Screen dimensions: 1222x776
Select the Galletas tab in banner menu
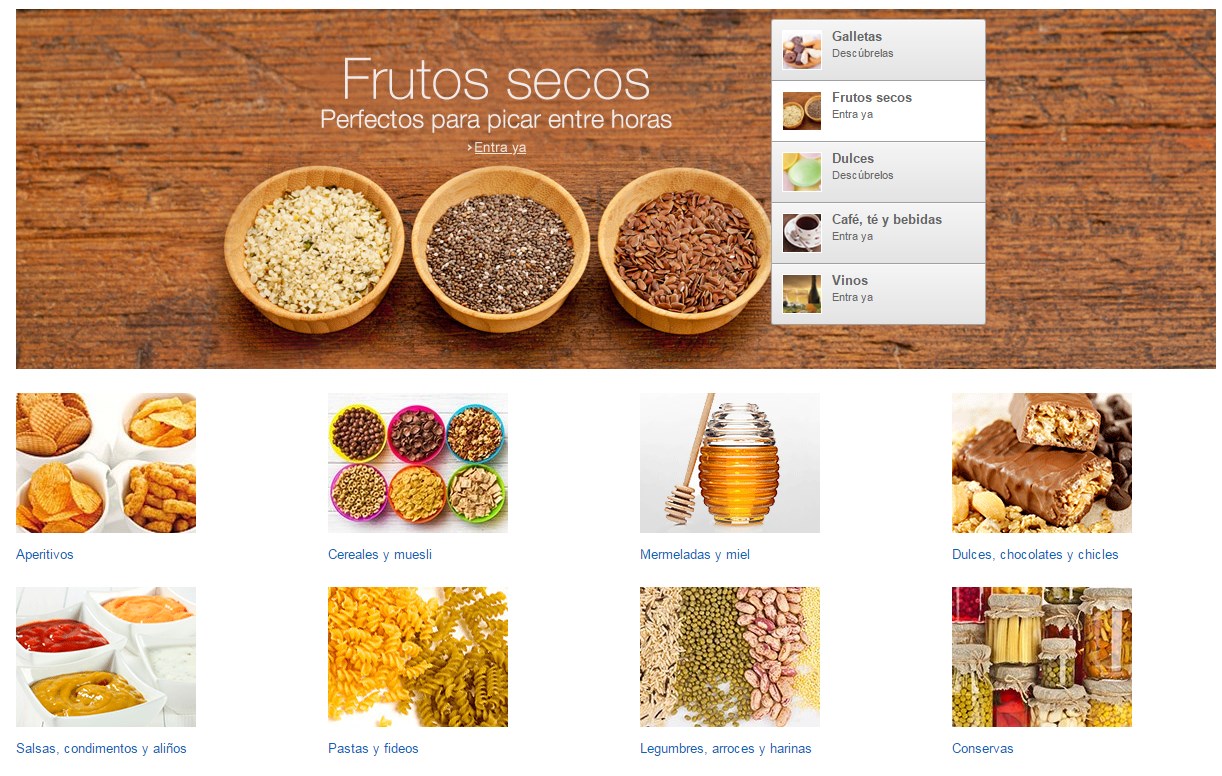click(878, 50)
